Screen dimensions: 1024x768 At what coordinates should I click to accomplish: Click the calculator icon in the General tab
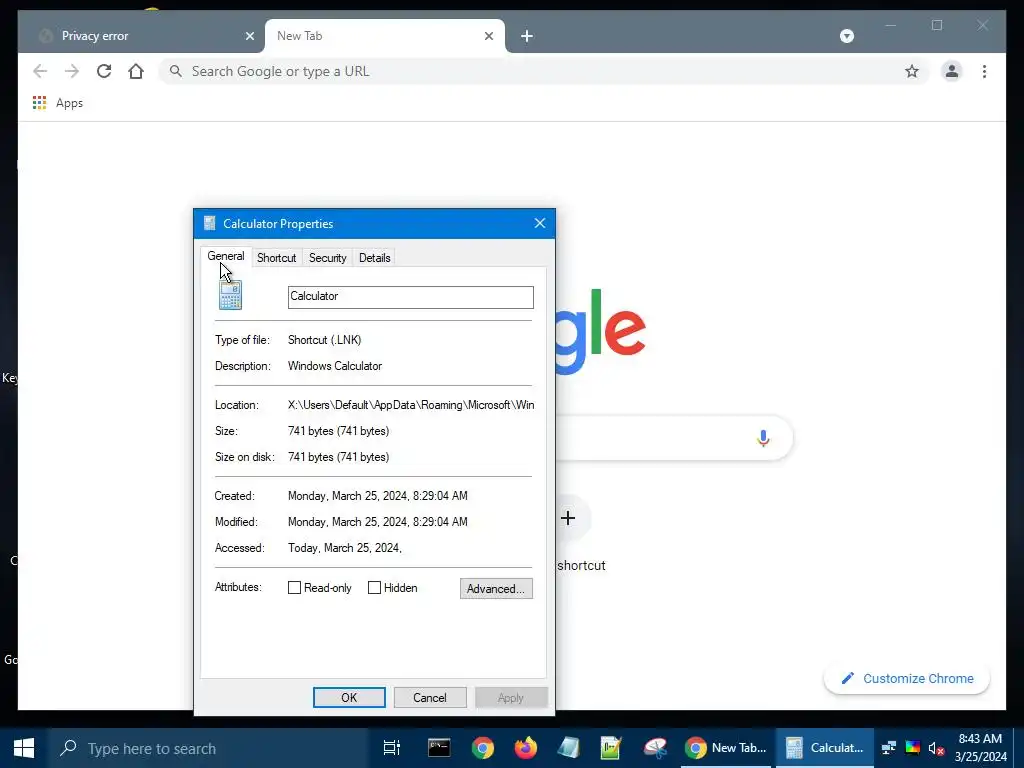coord(230,295)
